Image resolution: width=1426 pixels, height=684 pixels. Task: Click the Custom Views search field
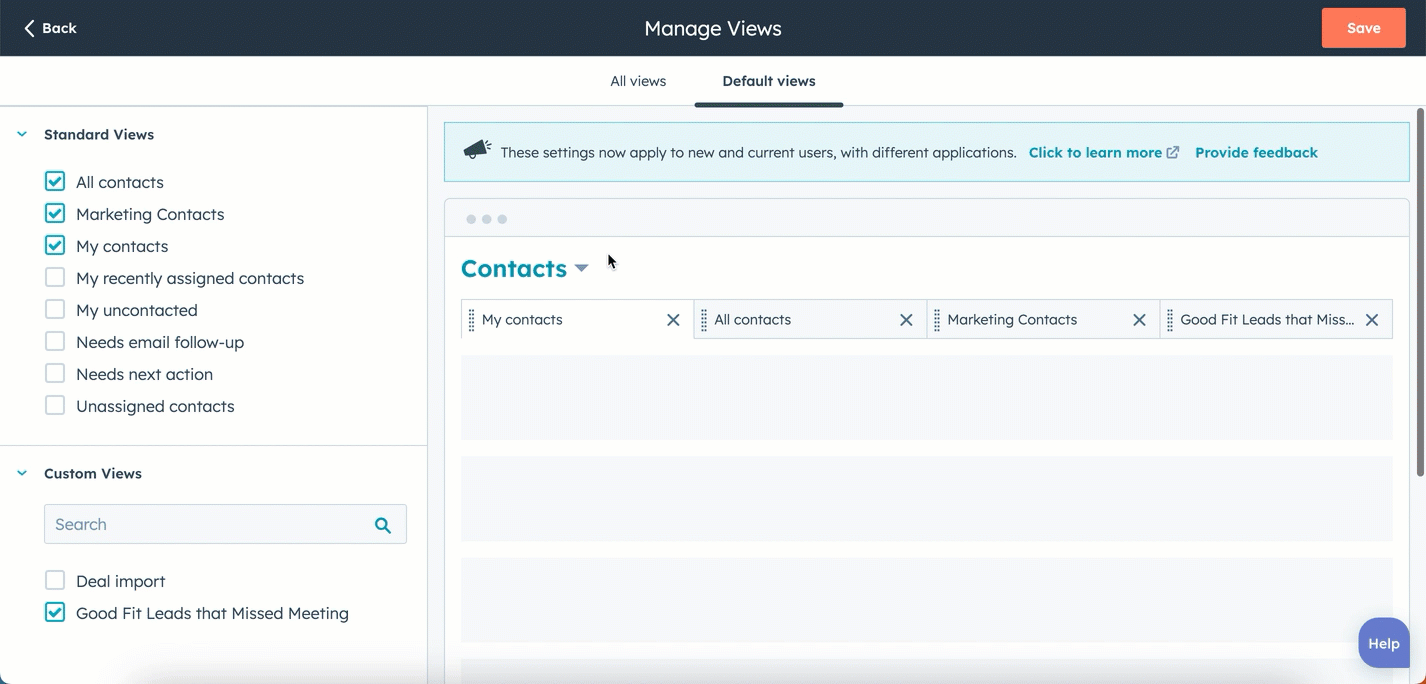coord(225,524)
